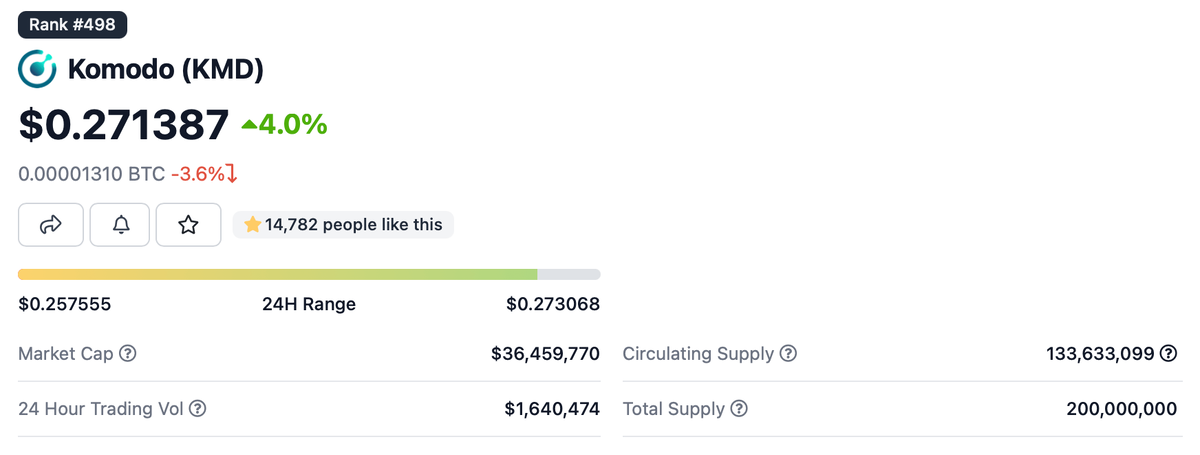The image size is (1200, 455).
Task: Click the share arrow button
Action: click(51, 225)
